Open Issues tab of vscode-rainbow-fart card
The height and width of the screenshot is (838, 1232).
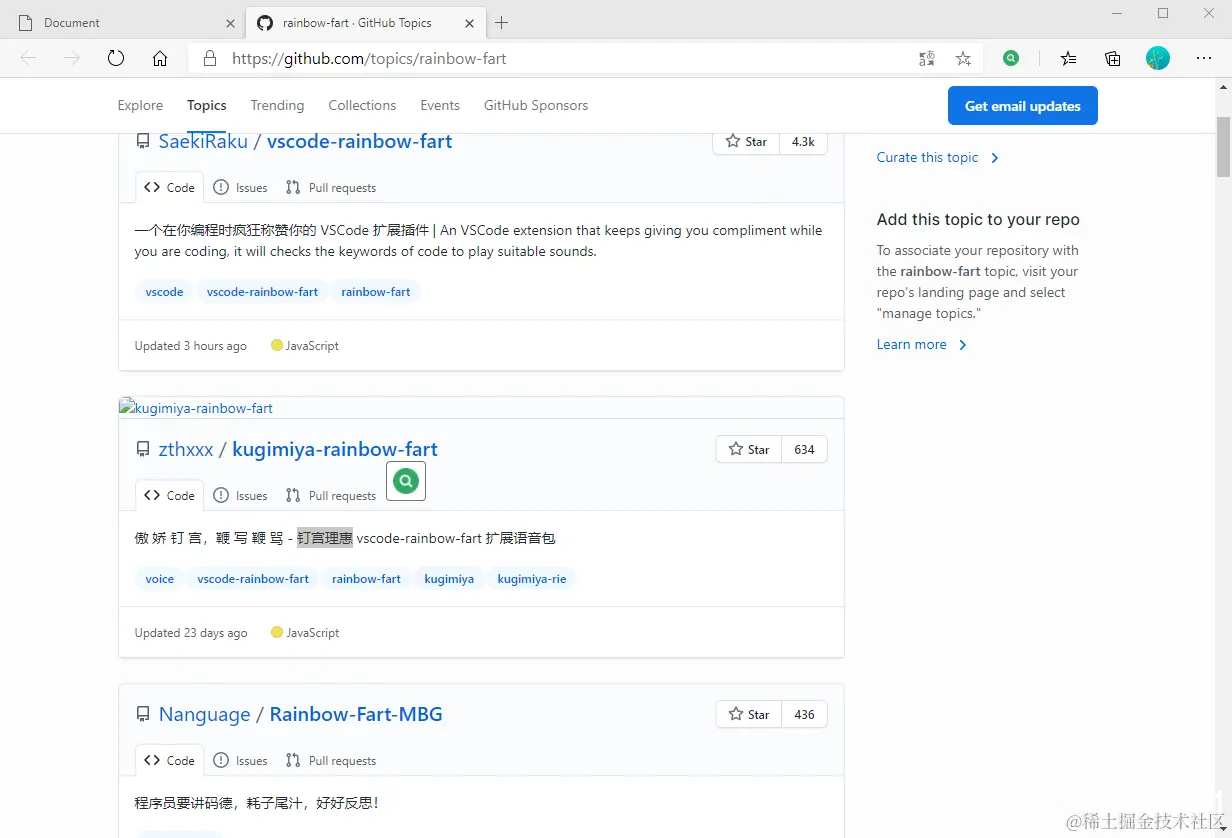[x=240, y=188]
